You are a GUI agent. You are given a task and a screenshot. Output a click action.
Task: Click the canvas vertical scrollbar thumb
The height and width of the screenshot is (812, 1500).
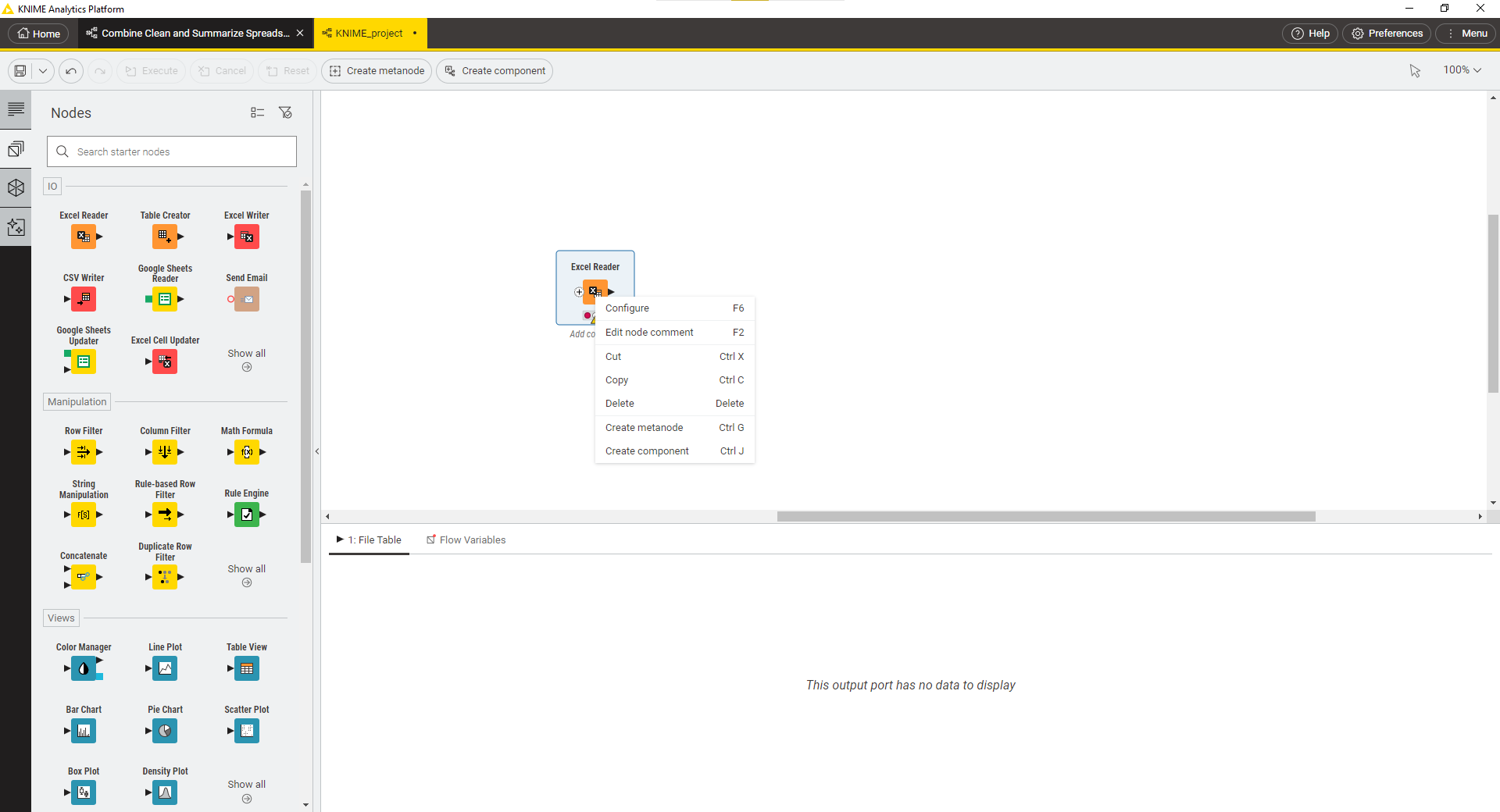pos(1493,303)
